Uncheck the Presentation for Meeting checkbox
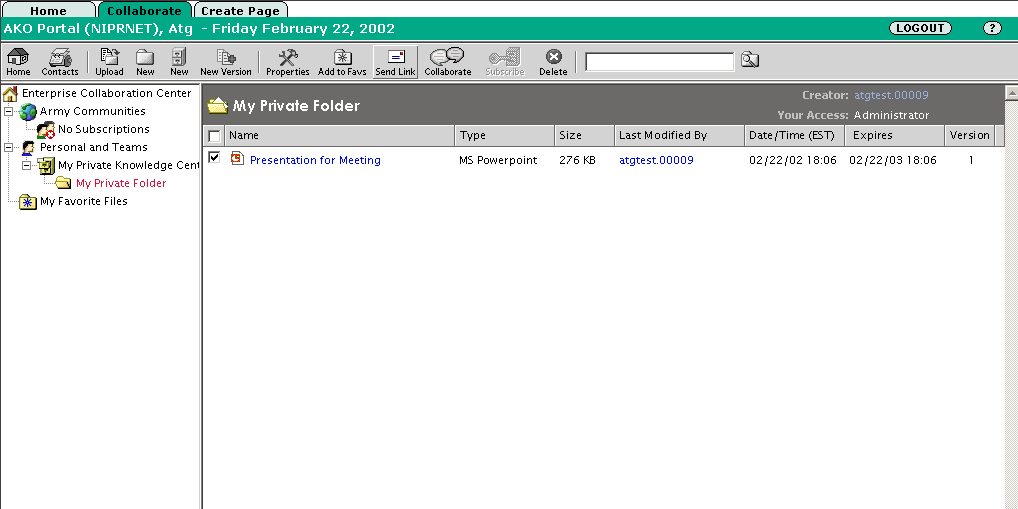This screenshot has width=1018, height=509. pyautogui.click(x=214, y=158)
